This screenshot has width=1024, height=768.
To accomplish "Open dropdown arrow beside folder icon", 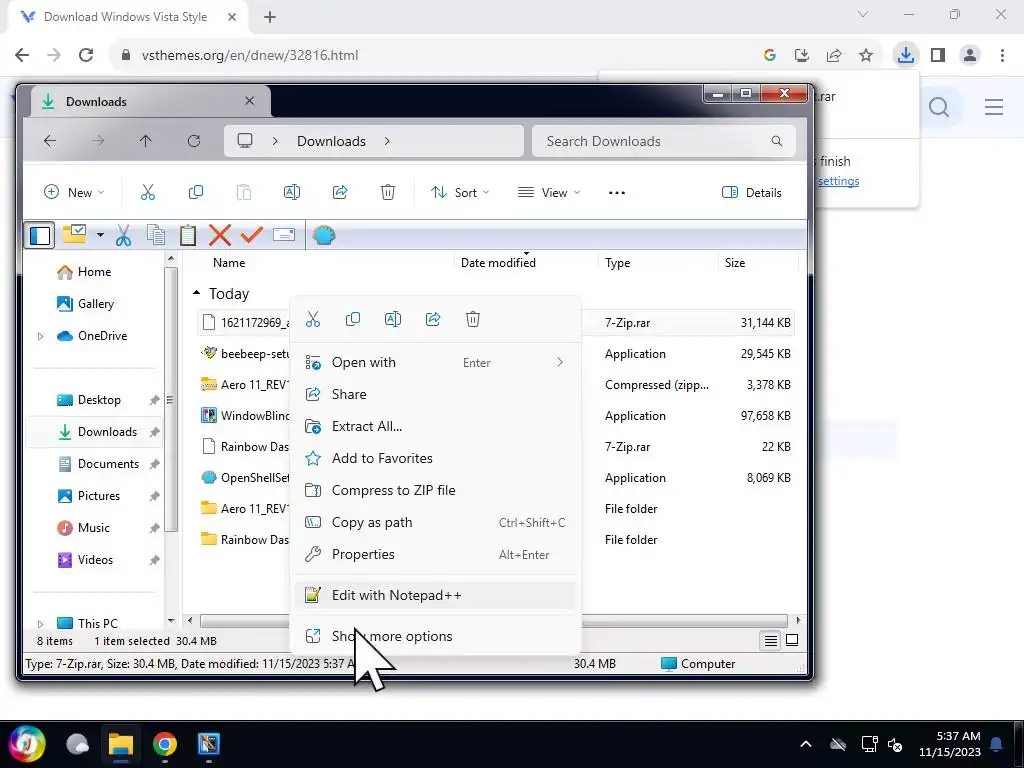I will click(100, 235).
